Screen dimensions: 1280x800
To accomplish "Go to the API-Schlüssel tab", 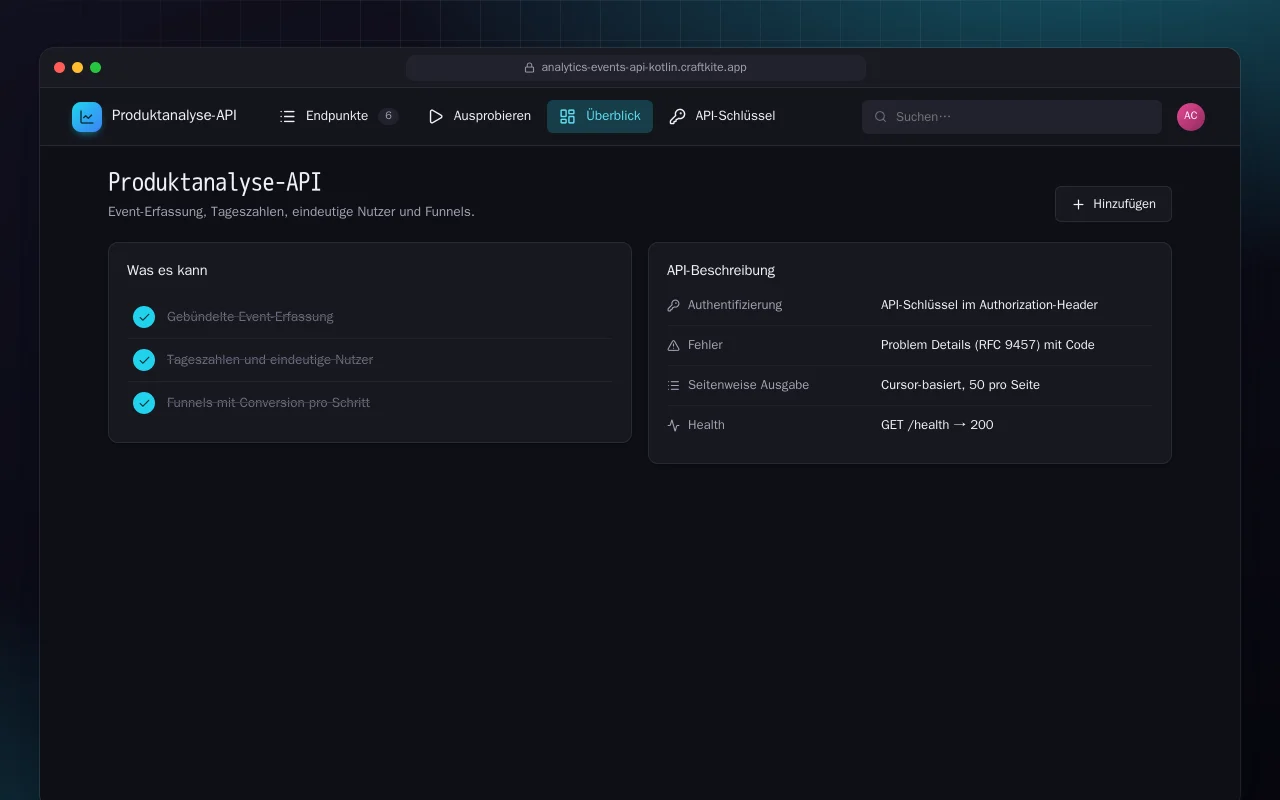I will point(722,116).
